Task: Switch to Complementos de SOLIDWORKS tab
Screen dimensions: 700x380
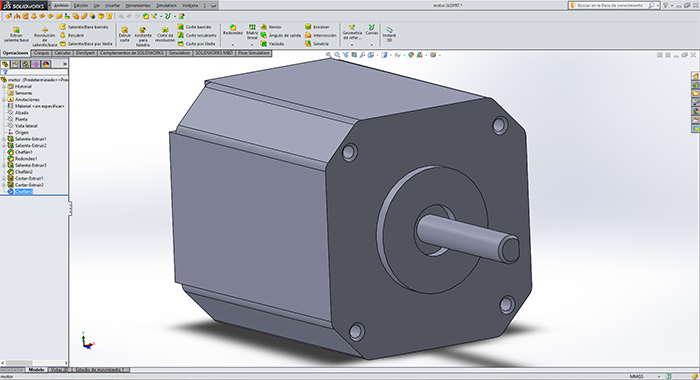Action: pyautogui.click(x=132, y=53)
